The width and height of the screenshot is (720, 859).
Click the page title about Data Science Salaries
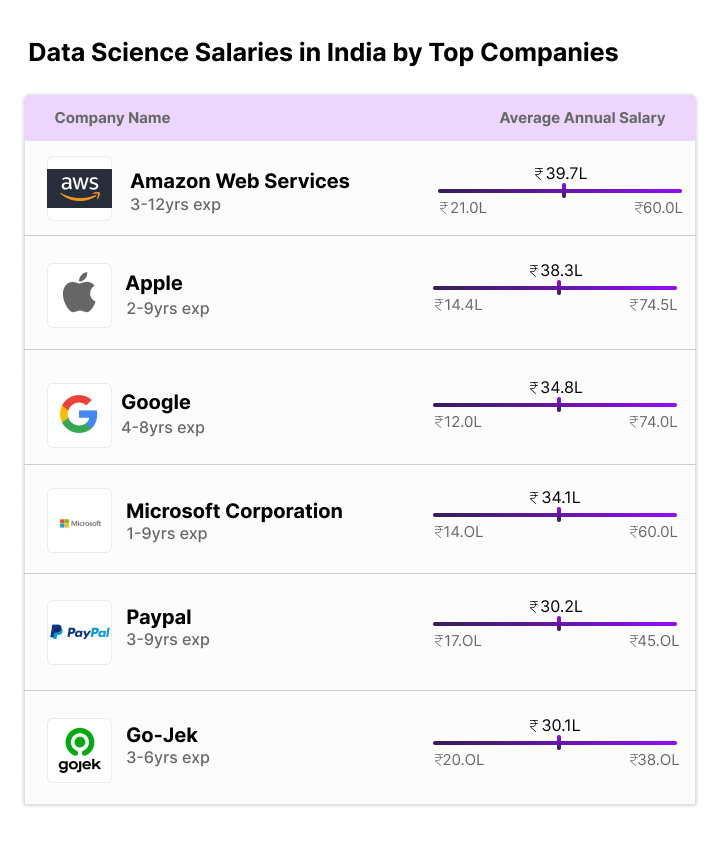pyautogui.click(x=323, y=53)
